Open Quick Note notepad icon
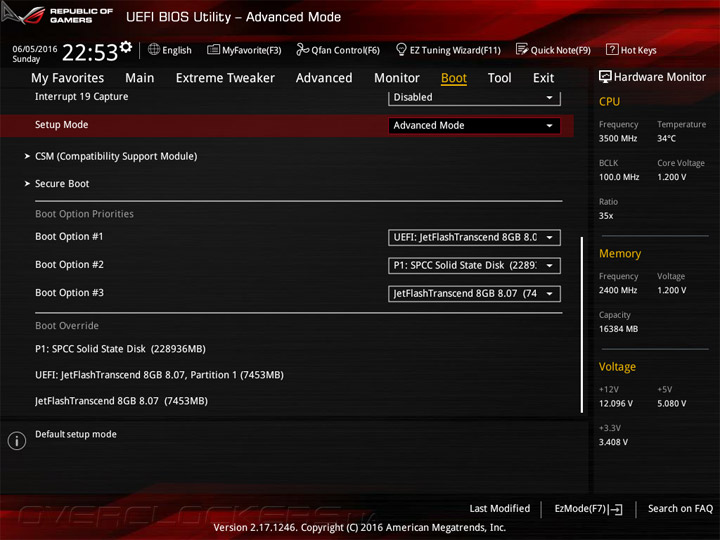 522,49
